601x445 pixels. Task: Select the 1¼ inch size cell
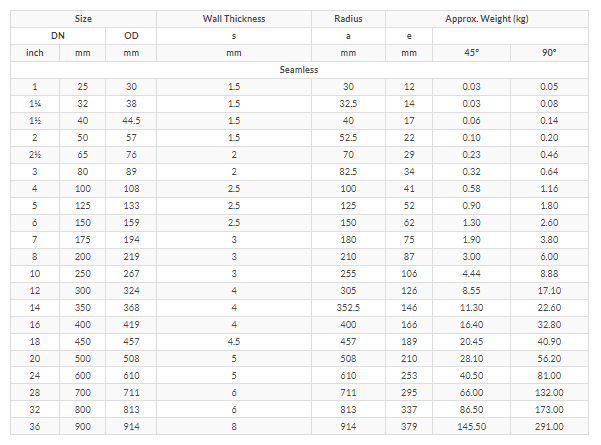[35, 104]
